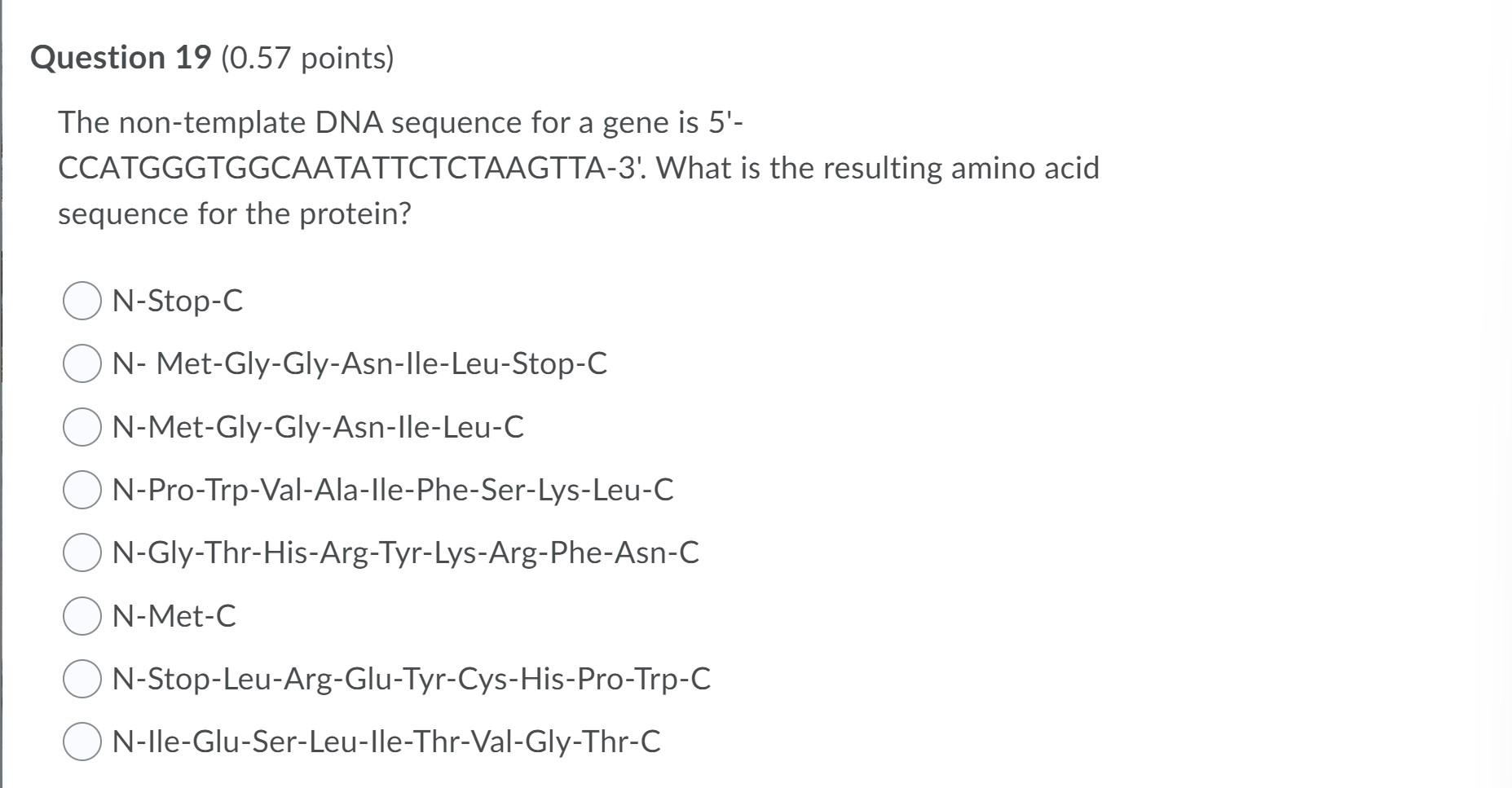Click the seventh answer option's label text
Image resolution: width=1512 pixels, height=788 pixels.
[x=410, y=680]
